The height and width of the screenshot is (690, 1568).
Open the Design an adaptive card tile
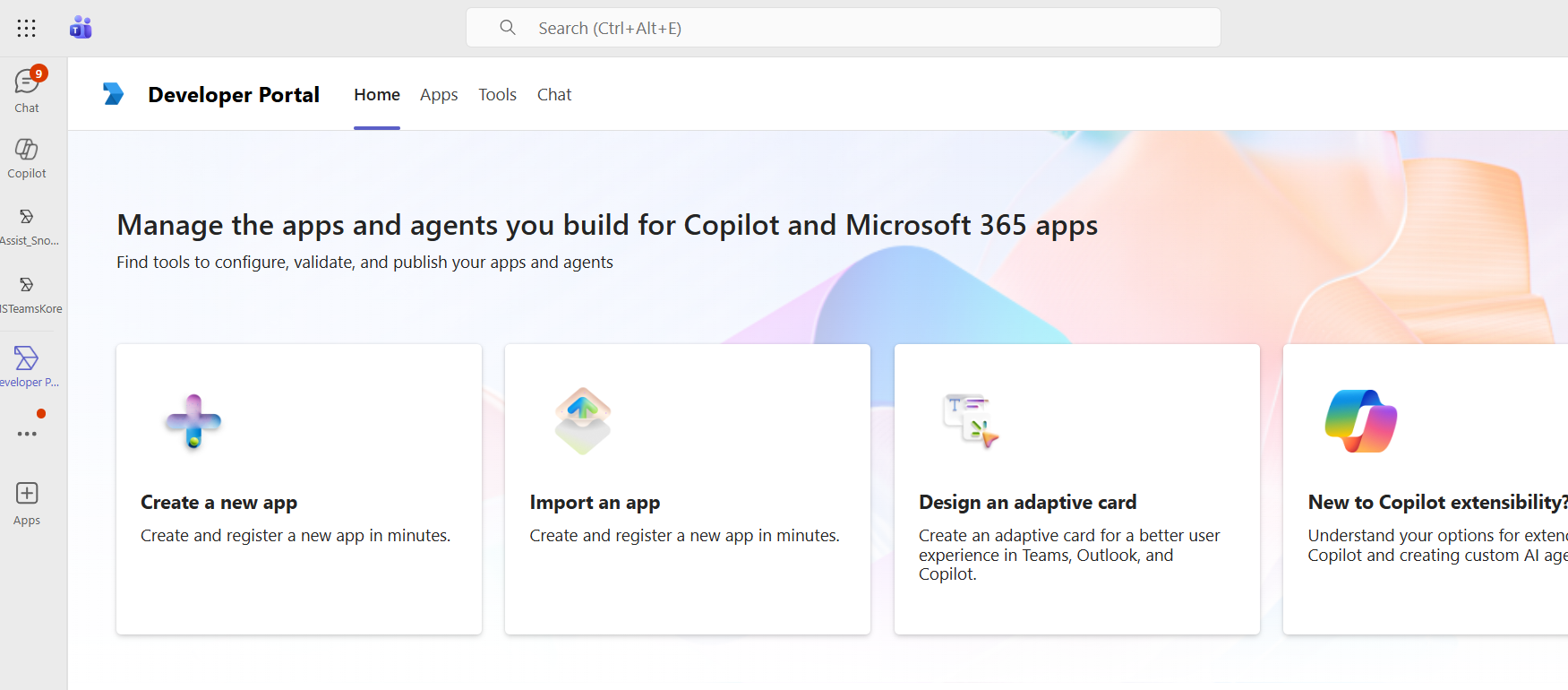1076,489
